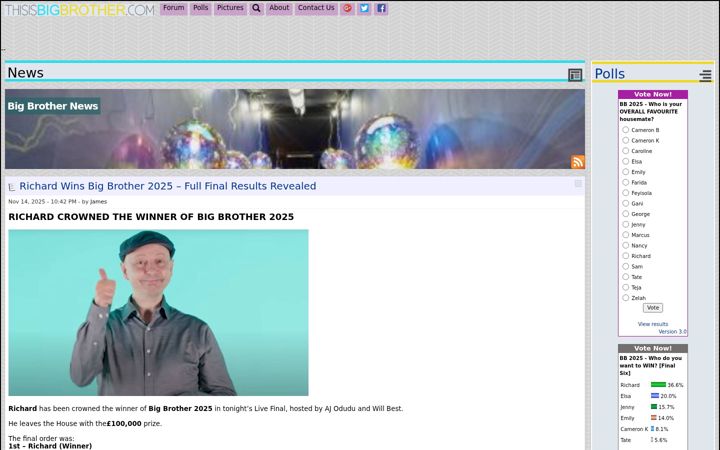Click the article icon left of Richard Wins headline

click(12, 187)
